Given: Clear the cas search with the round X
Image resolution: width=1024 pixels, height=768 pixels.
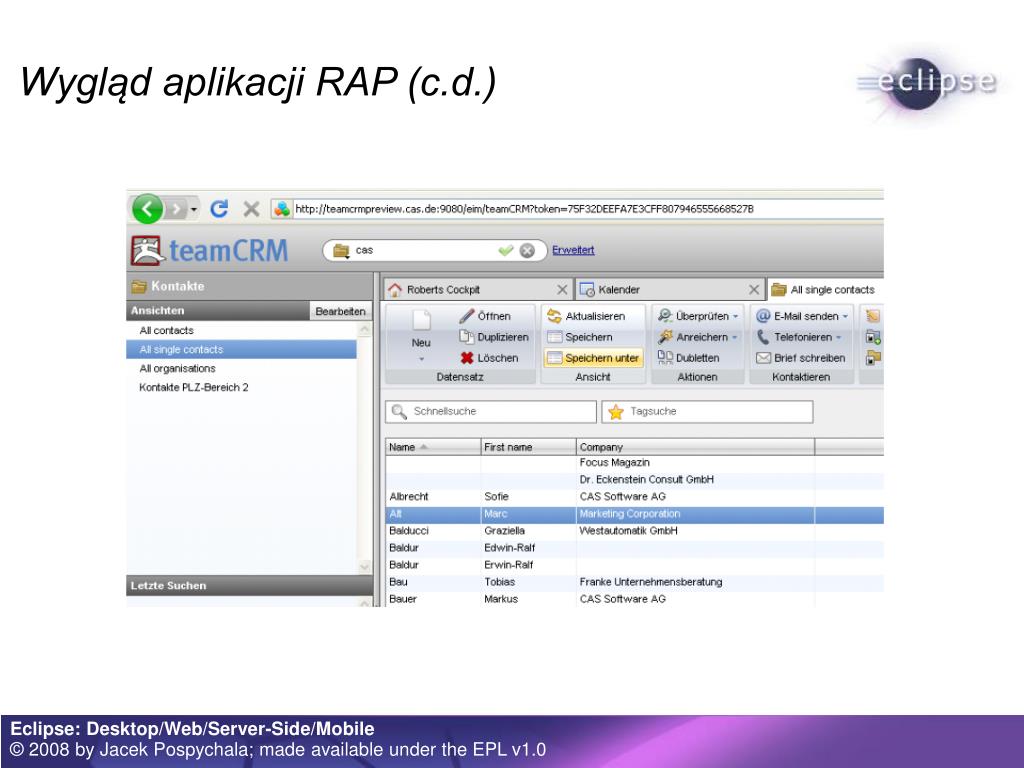Looking at the screenshot, I should [527, 250].
